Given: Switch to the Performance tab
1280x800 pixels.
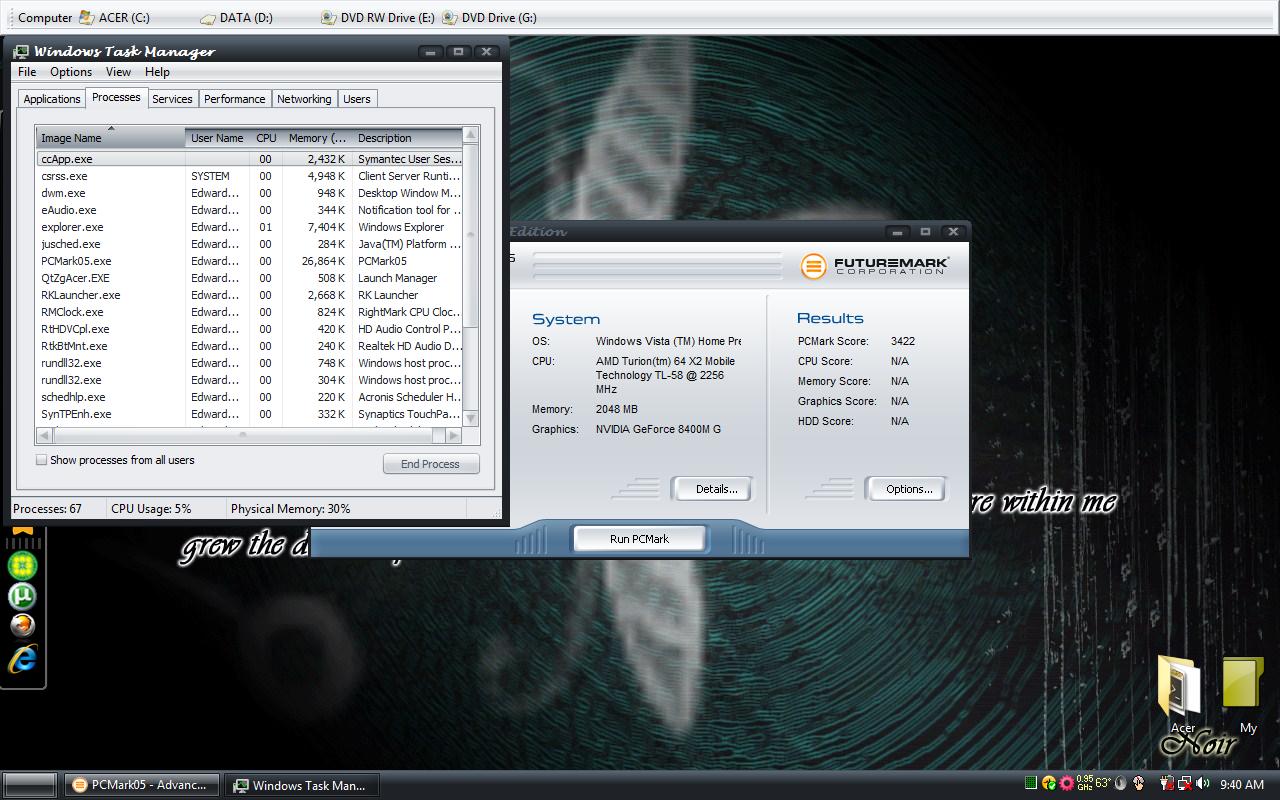Looking at the screenshot, I should pyautogui.click(x=235, y=99).
